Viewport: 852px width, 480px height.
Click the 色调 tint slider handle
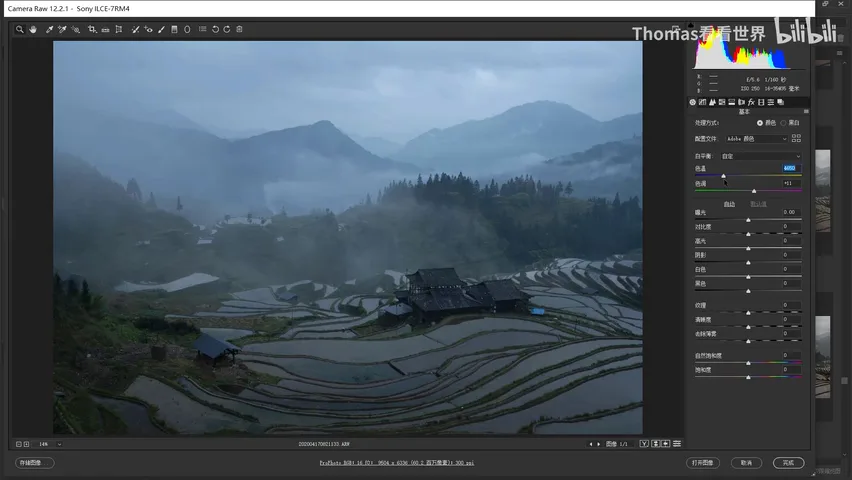tap(754, 191)
